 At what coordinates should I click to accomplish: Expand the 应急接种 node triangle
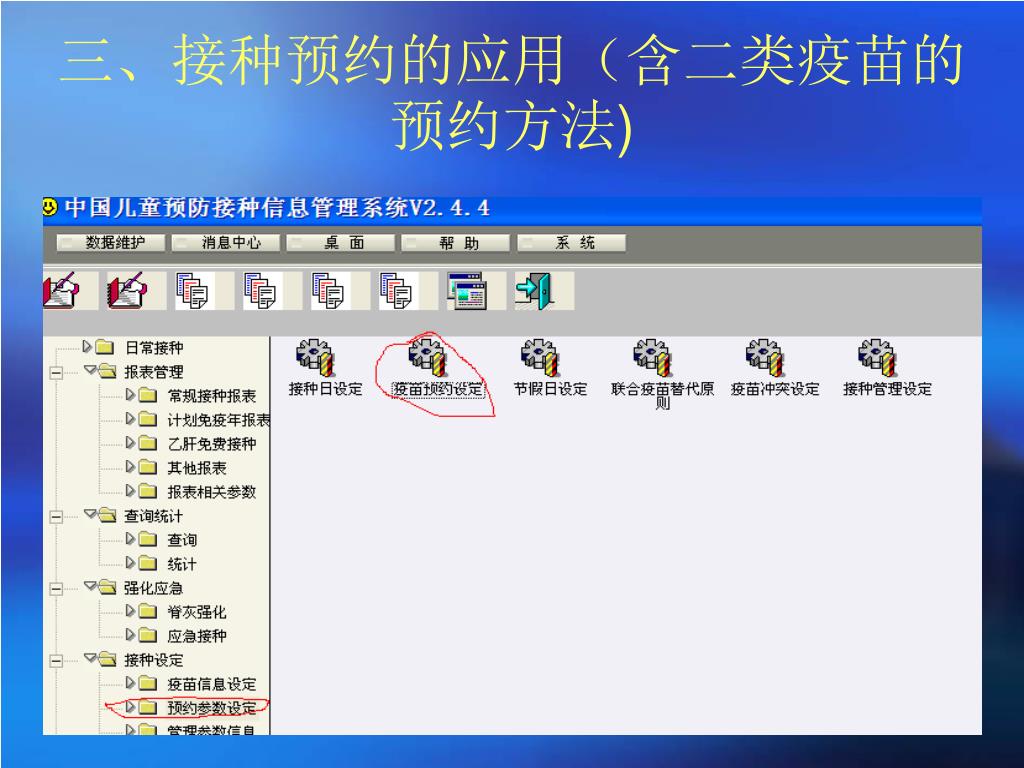click(131, 635)
